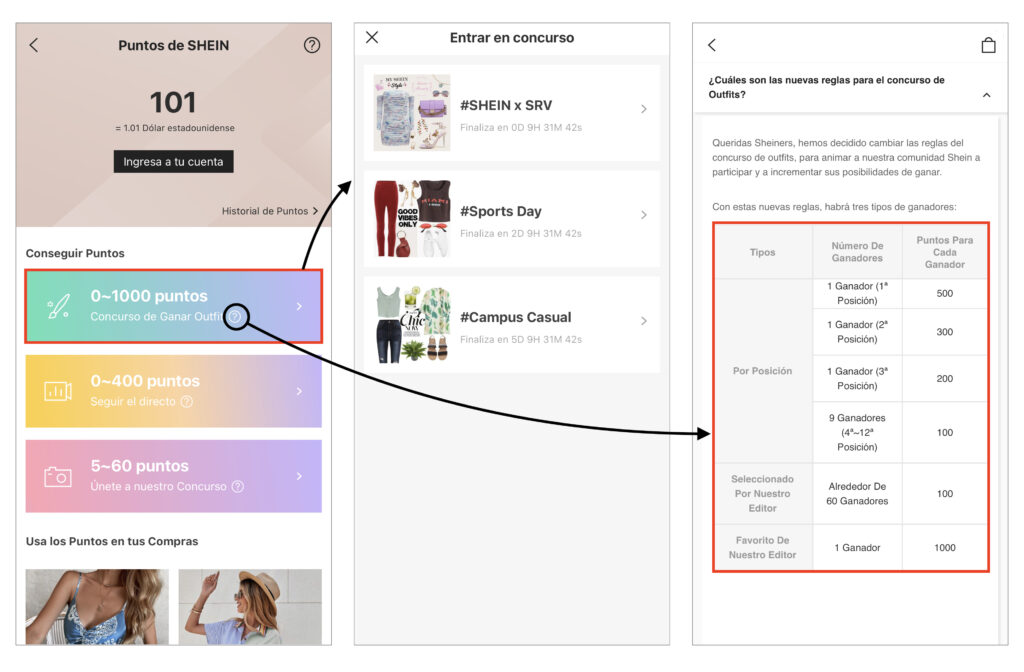Show help for 'Concurso de Ganar Outfit'
This screenshot has height=672, width=1024.
(x=235, y=317)
